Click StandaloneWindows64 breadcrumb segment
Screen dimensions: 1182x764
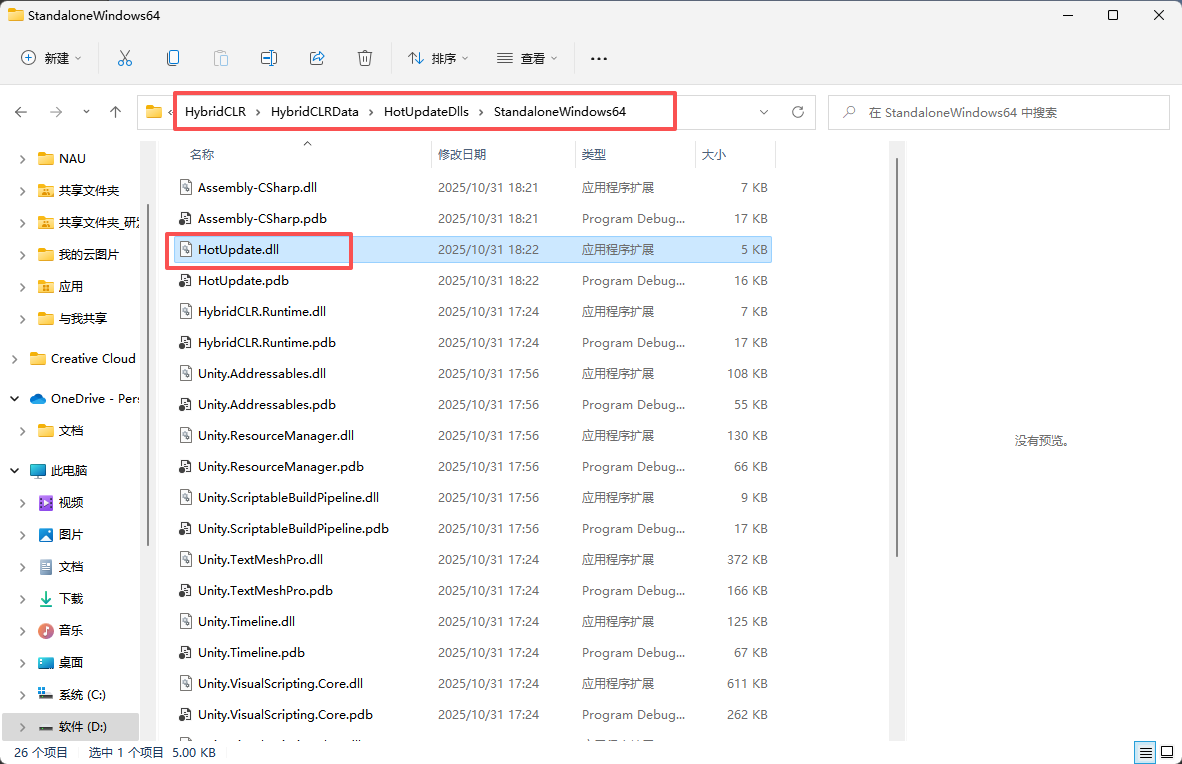point(559,112)
